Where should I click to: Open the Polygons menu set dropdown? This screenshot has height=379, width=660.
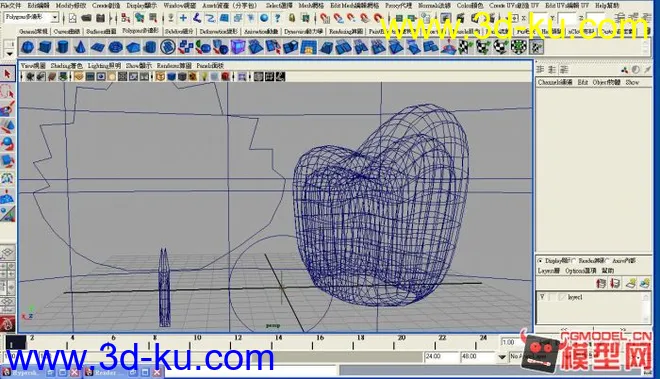pyautogui.click(x=55, y=18)
